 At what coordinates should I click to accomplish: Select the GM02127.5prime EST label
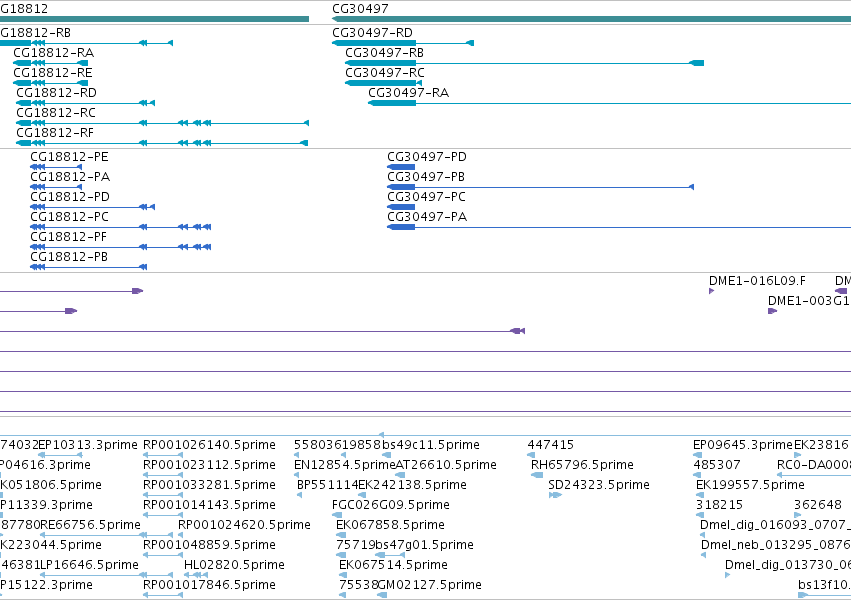point(429,585)
